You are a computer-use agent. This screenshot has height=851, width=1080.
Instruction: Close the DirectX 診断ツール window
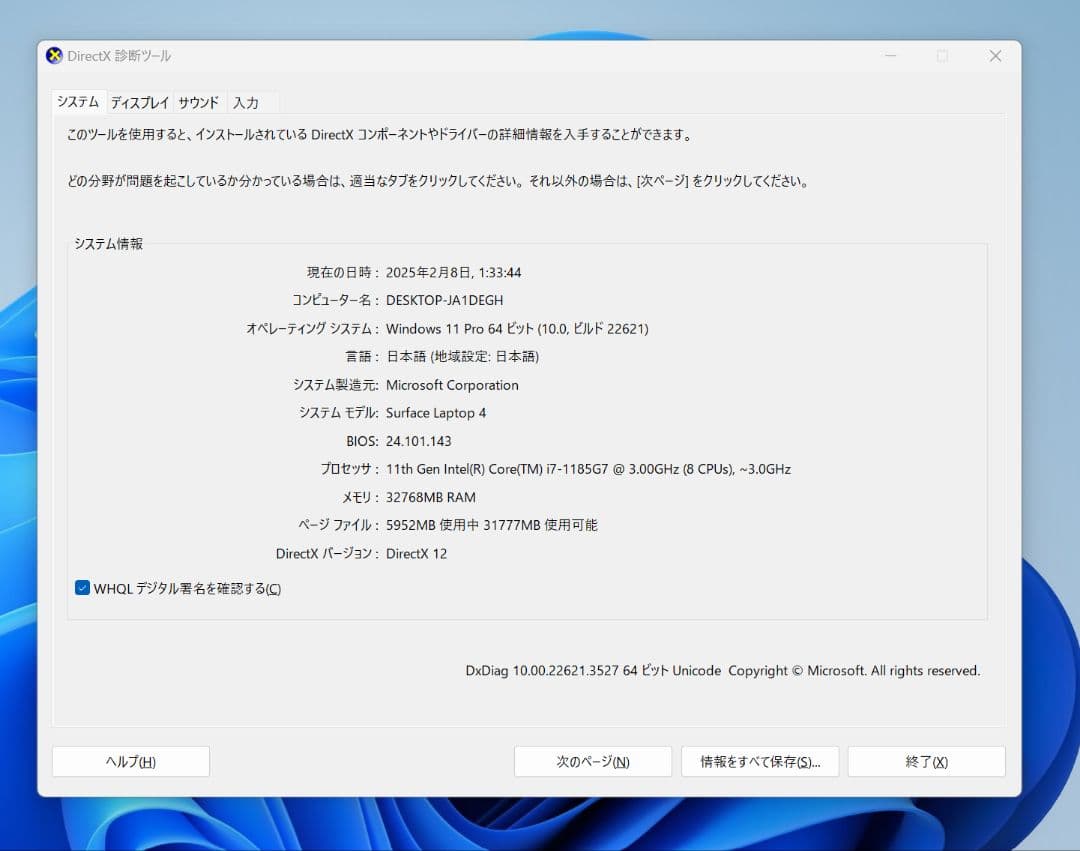coord(995,56)
